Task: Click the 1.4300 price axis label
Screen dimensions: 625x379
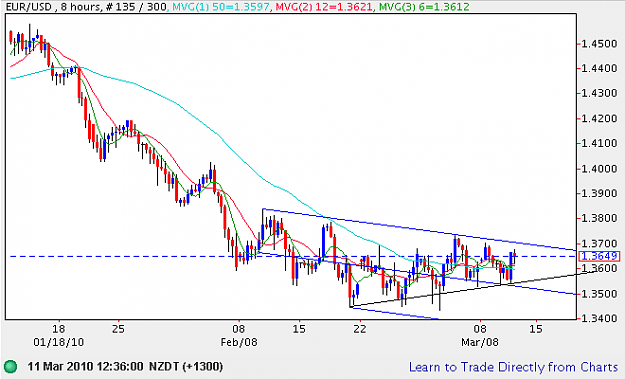Action: pos(599,93)
